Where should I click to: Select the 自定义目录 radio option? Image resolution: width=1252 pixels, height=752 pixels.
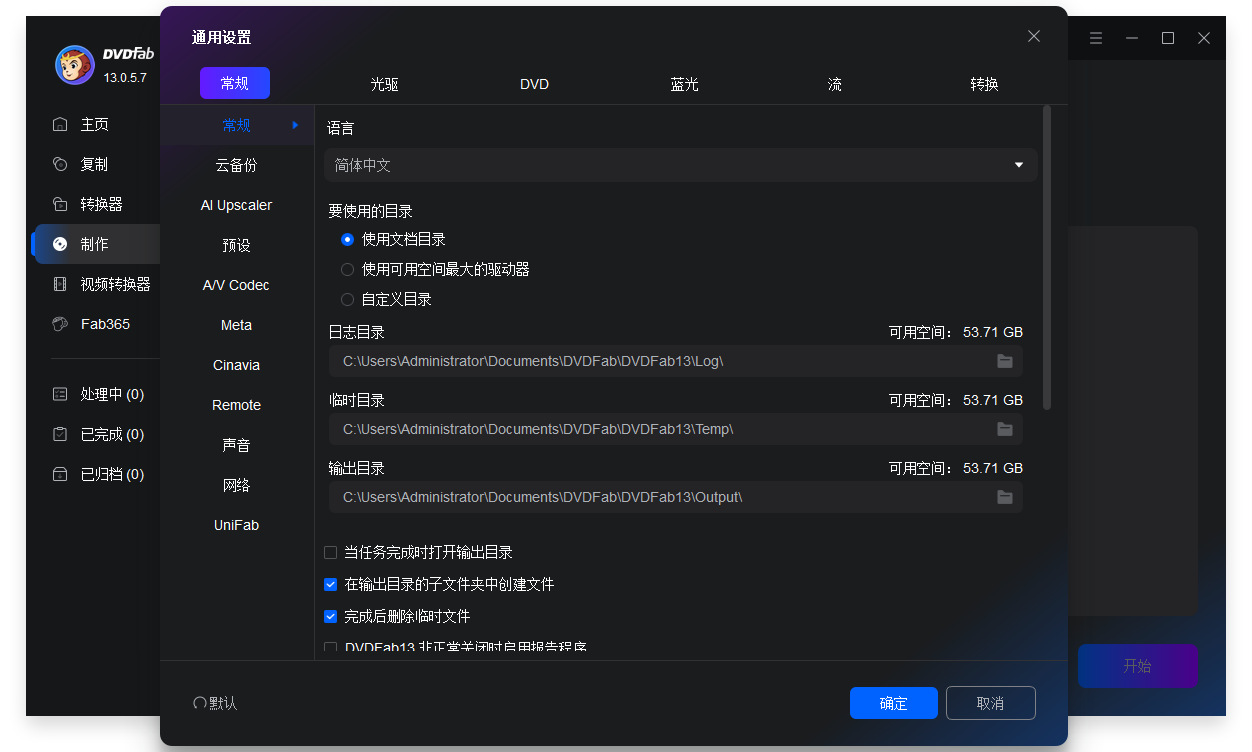[x=347, y=298]
